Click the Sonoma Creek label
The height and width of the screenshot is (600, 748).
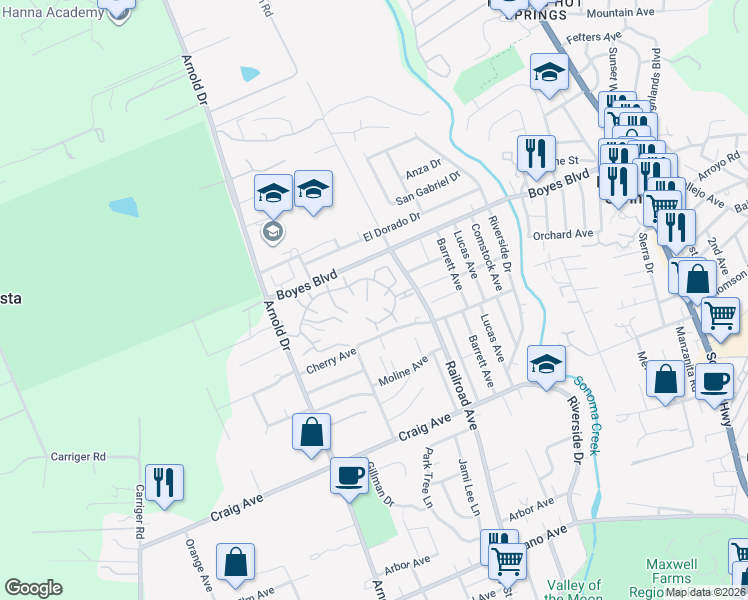coord(588,415)
